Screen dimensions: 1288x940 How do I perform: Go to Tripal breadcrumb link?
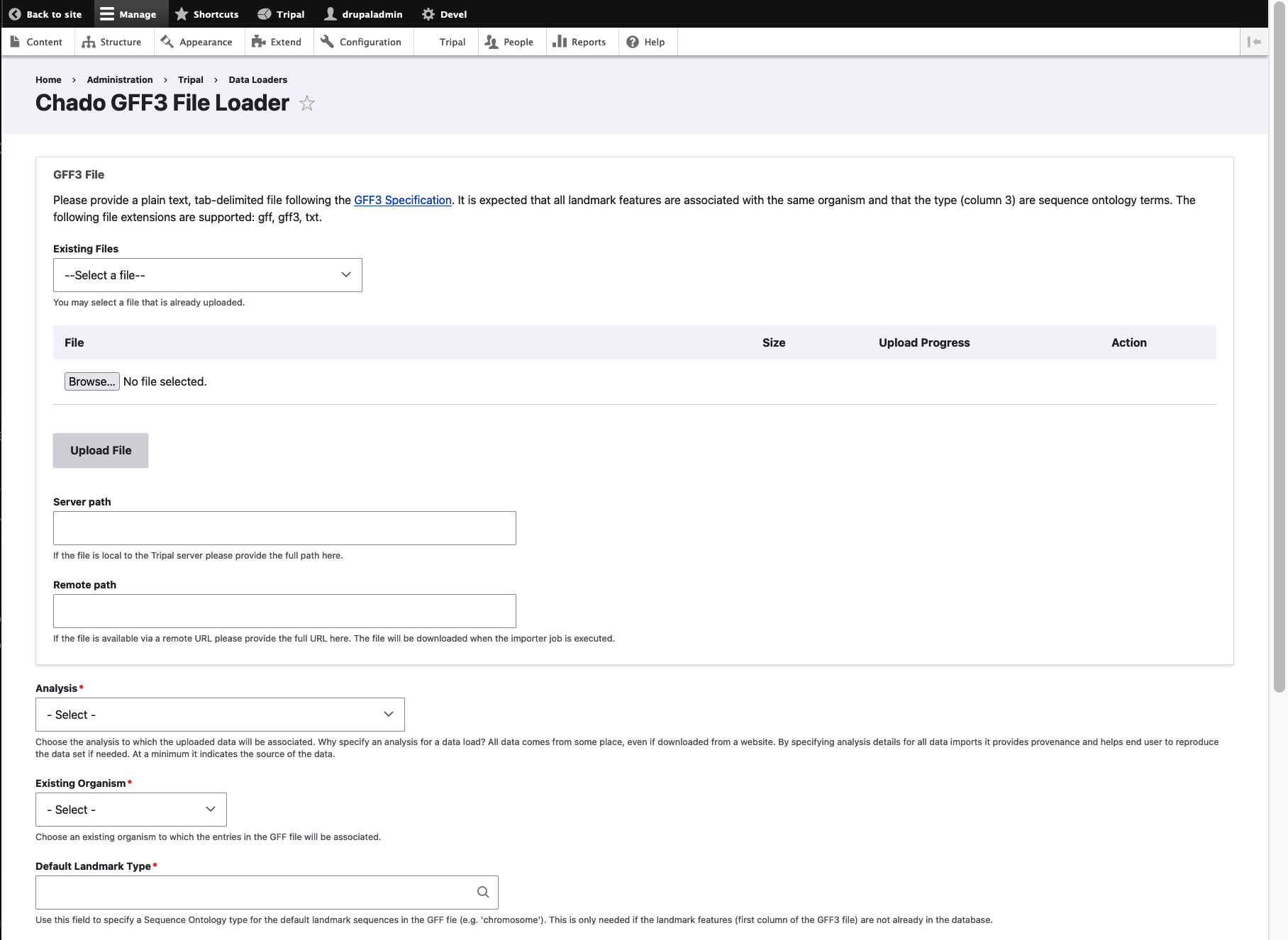(x=191, y=79)
